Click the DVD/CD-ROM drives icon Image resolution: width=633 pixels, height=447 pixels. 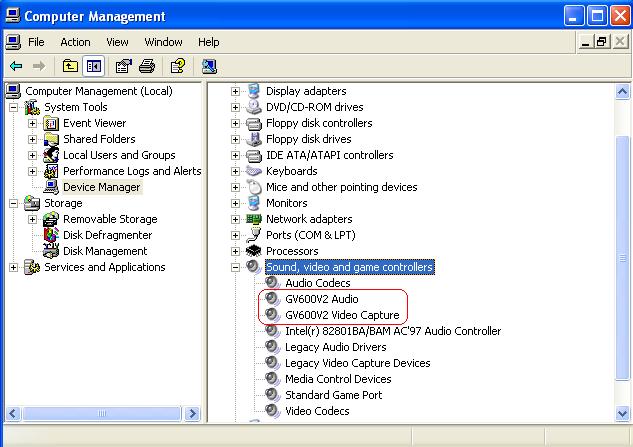click(x=254, y=107)
